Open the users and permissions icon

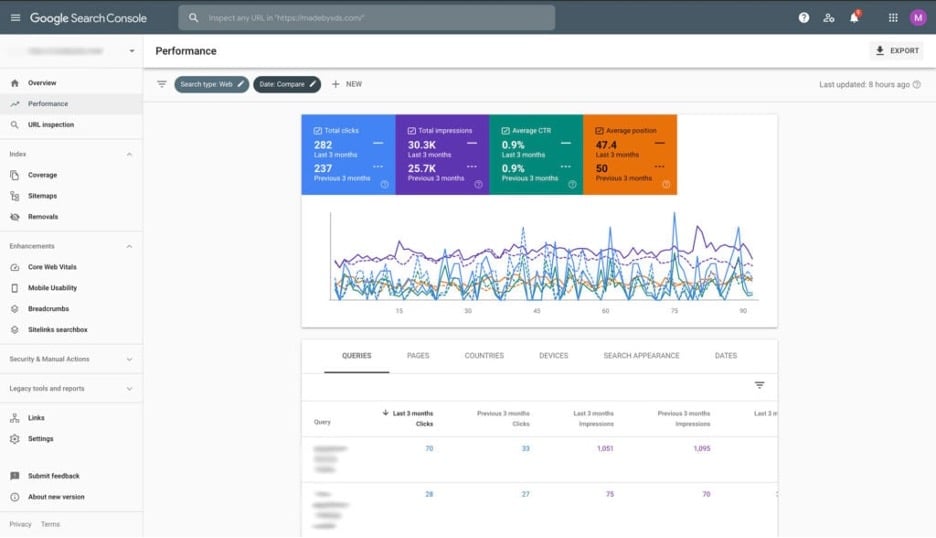click(829, 18)
